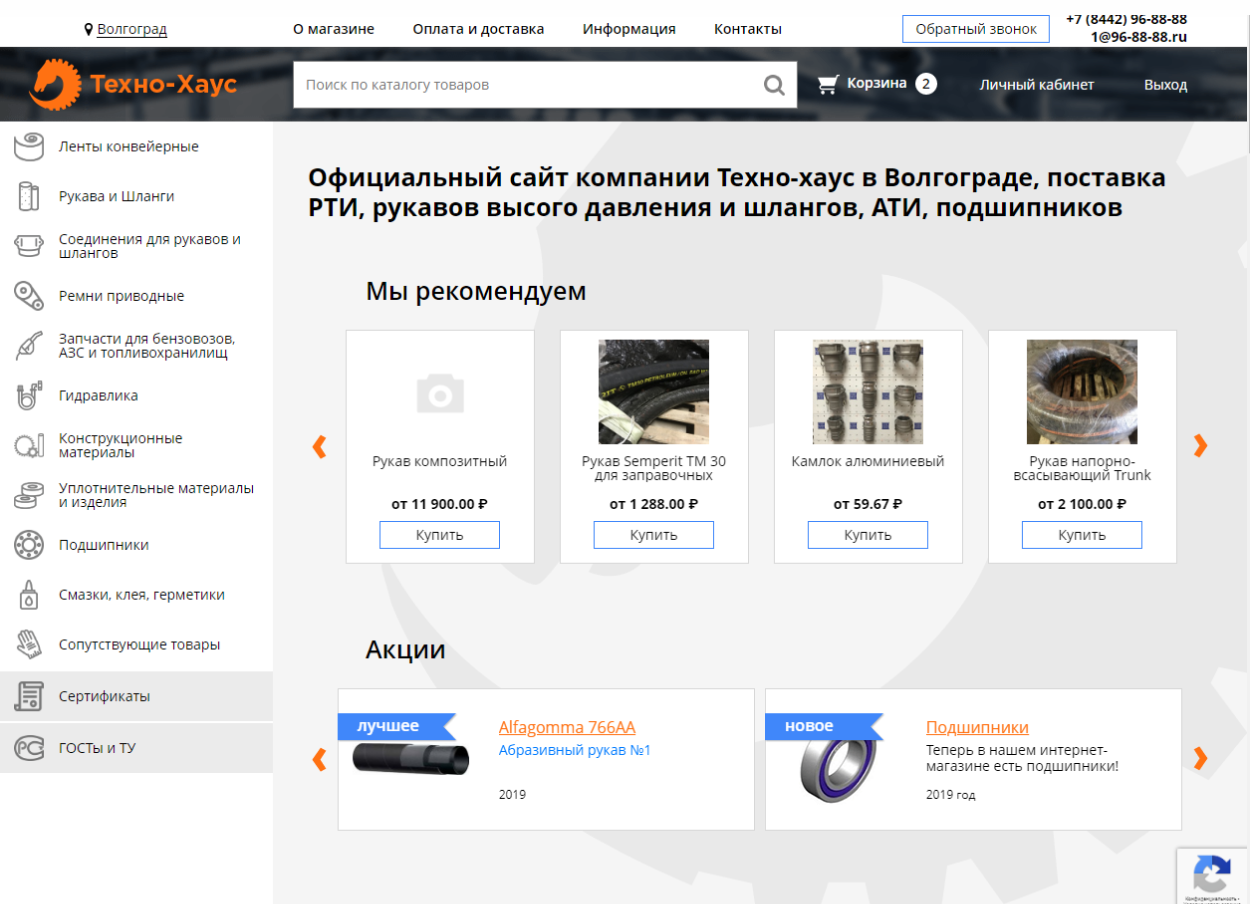Click Выход to log out
1250x904 pixels.
(x=1165, y=85)
